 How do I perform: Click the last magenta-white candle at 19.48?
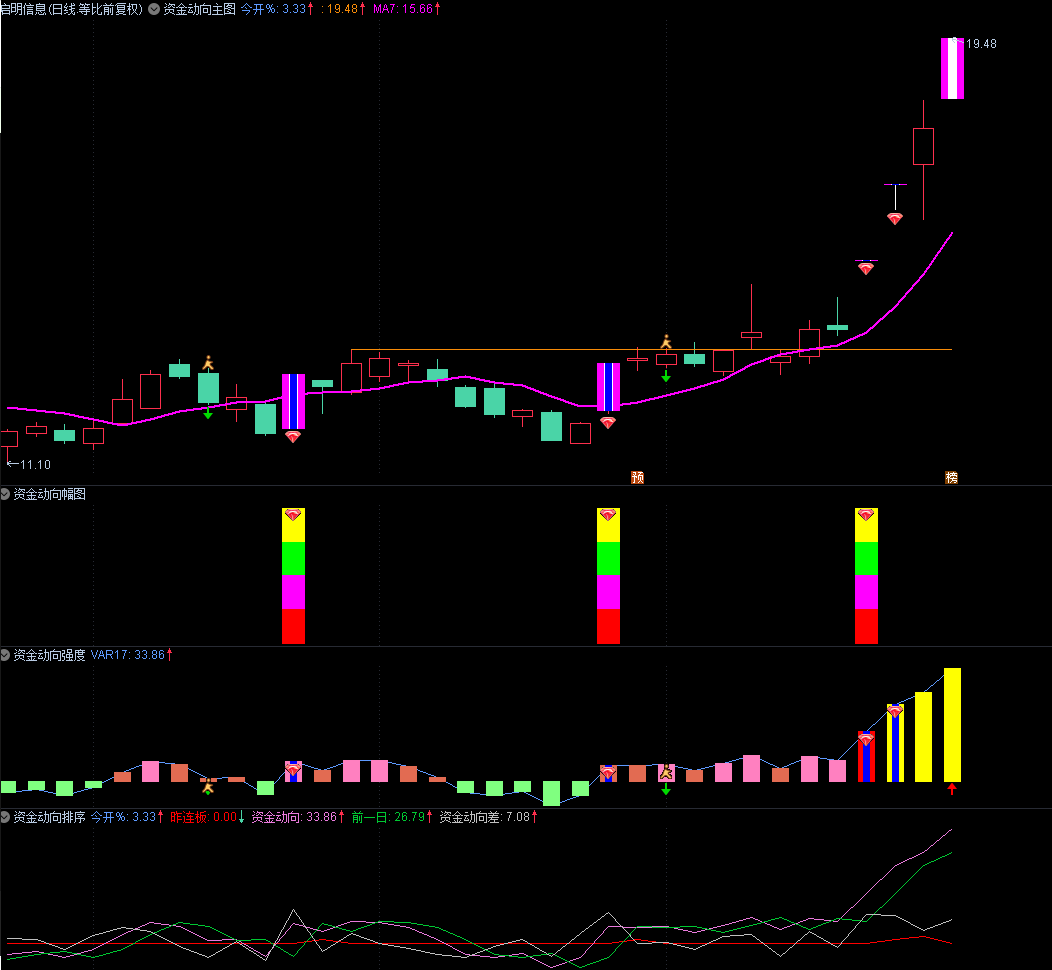952,68
